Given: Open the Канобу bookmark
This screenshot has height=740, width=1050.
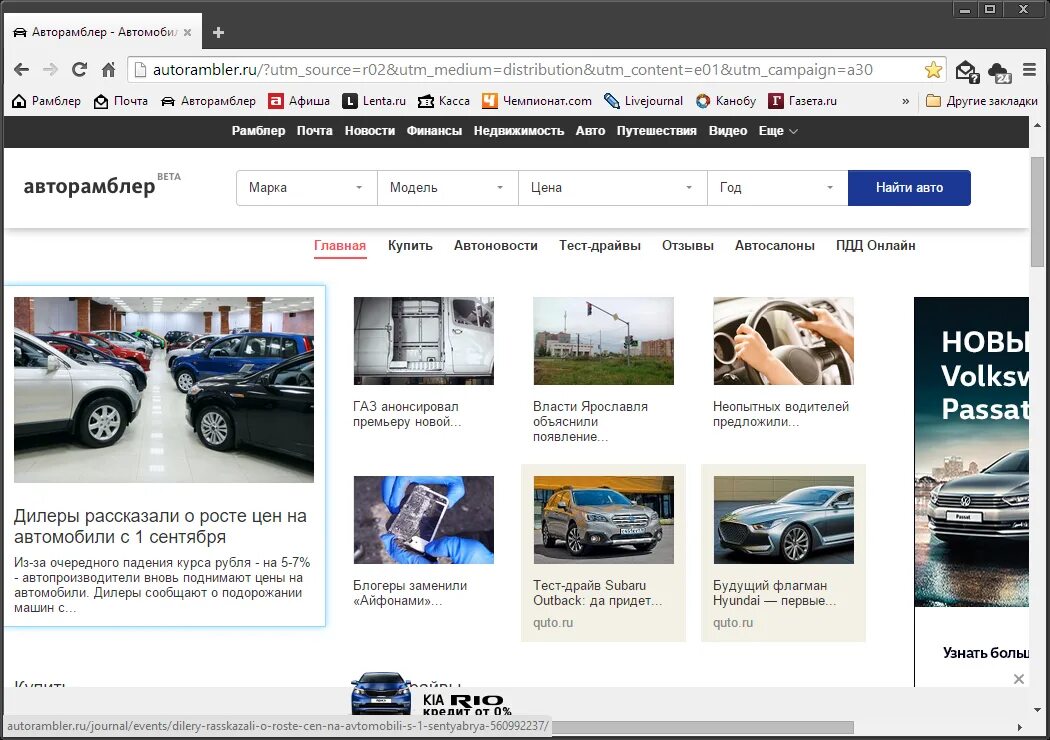Looking at the screenshot, I should [726, 101].
